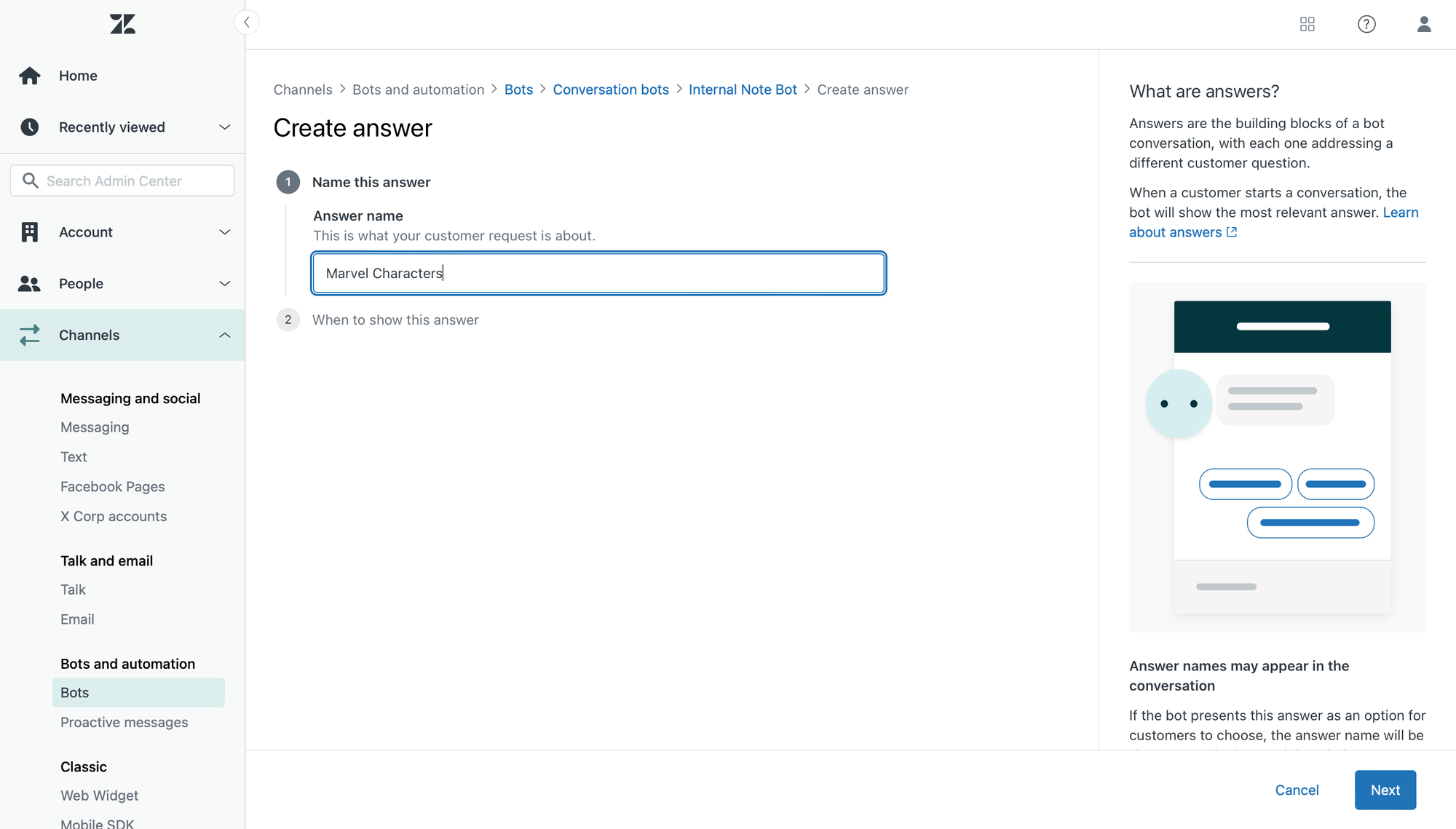Open Proactive messages in sidebar
Screen dimensions: 1456x829
tap(124, 722)
